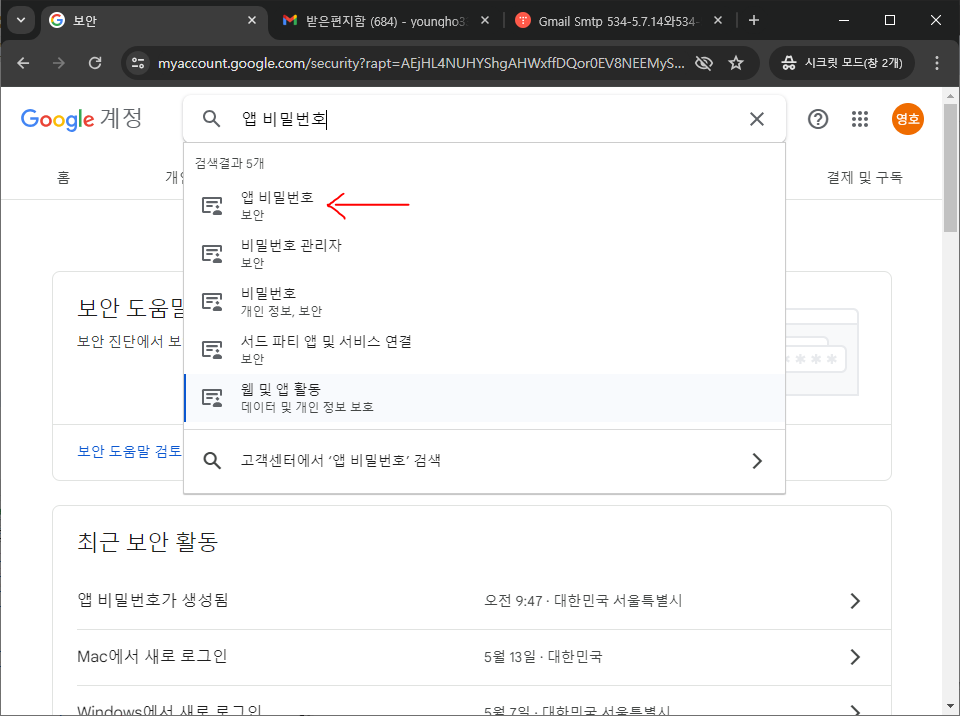Click the magnifier icon in the search box

pos(211,119)
